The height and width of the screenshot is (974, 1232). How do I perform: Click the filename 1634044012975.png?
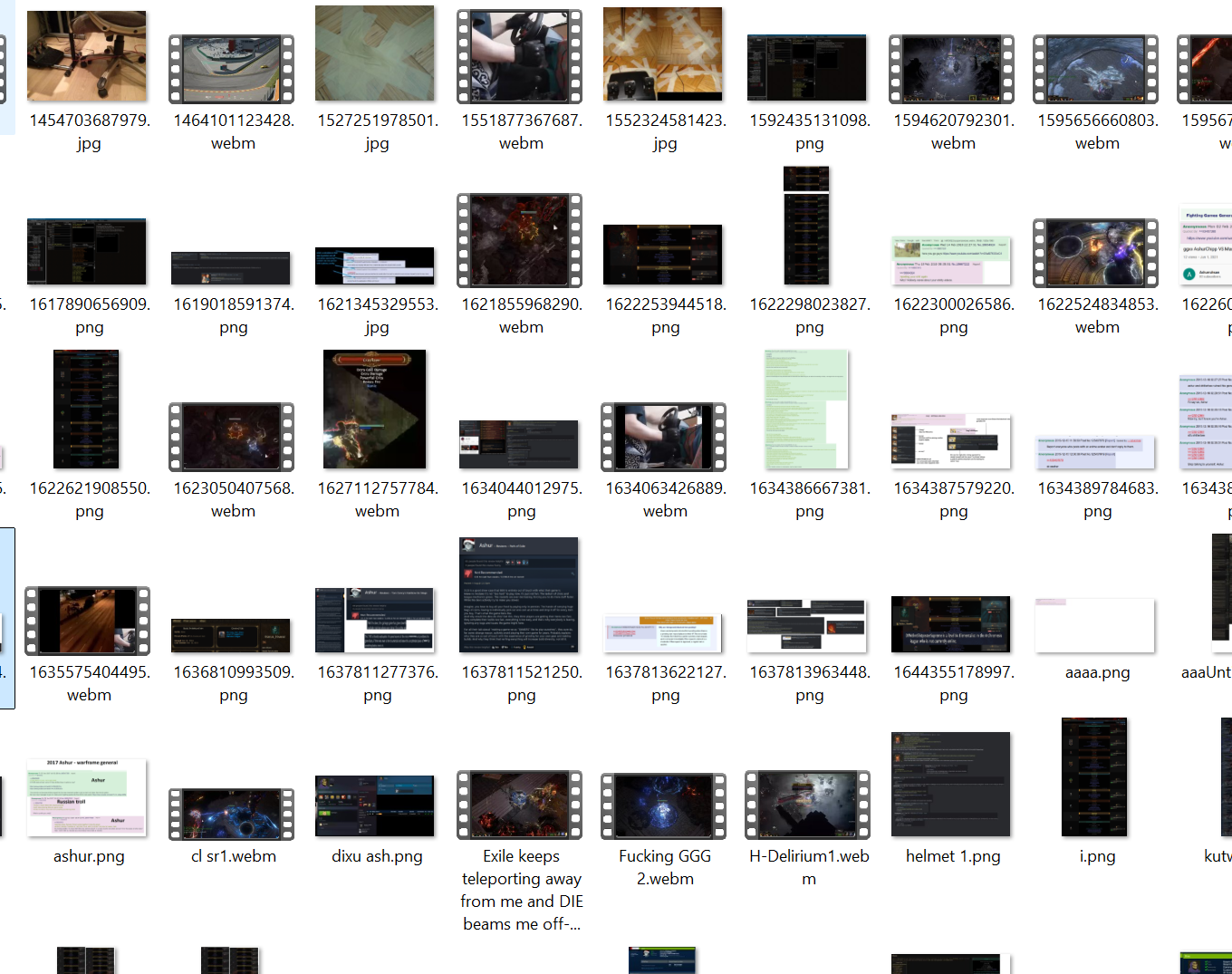click(521, 499)
